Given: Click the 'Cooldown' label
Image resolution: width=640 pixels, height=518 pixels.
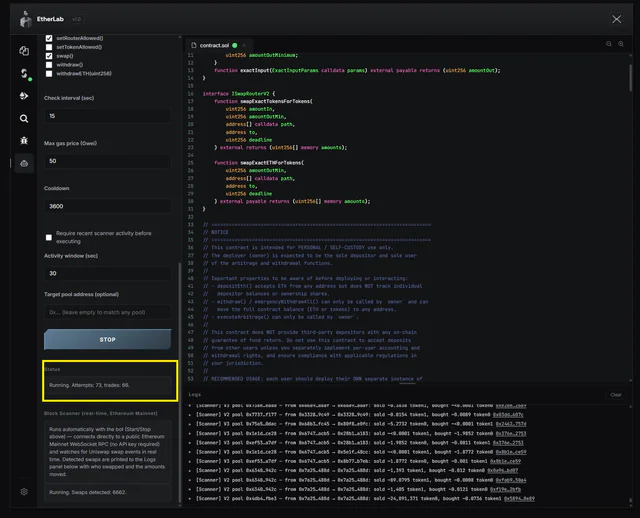Looking at the screenshot, I should coord(57,189).
